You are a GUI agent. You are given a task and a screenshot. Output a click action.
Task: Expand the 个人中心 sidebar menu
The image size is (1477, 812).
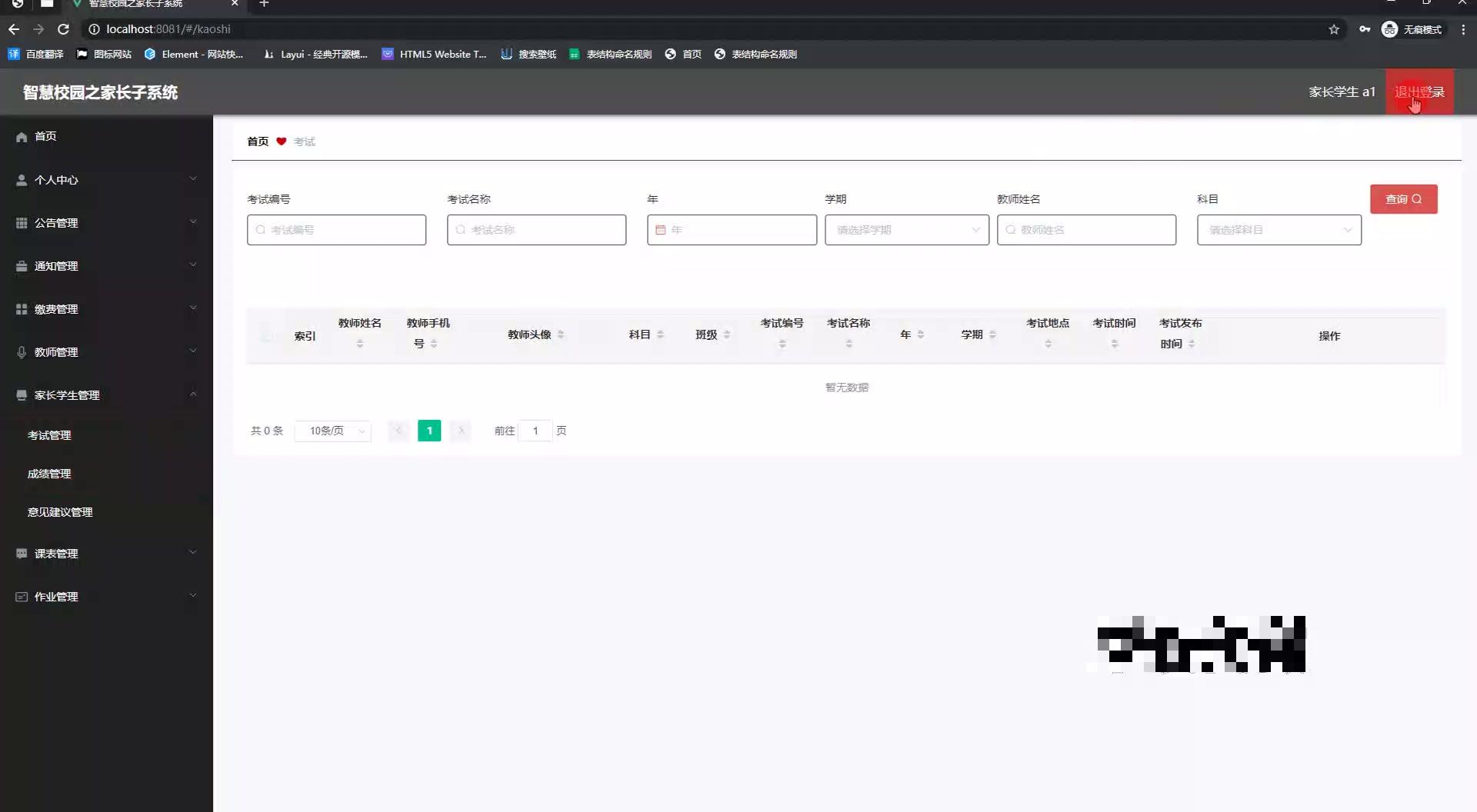[x=106, y=179]
